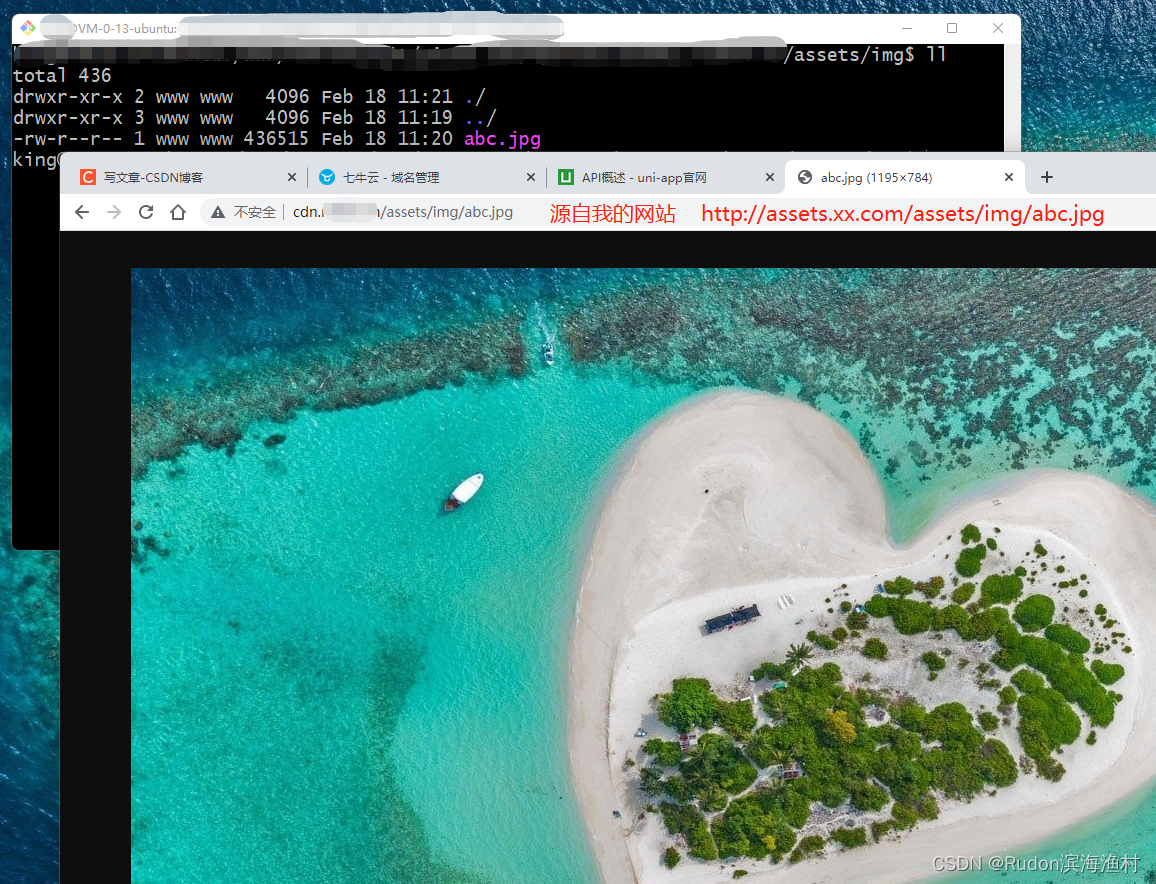This screenshot has height=884, width=1156.
Task: Click the terminal window app icon
Action: click(28, 28)
